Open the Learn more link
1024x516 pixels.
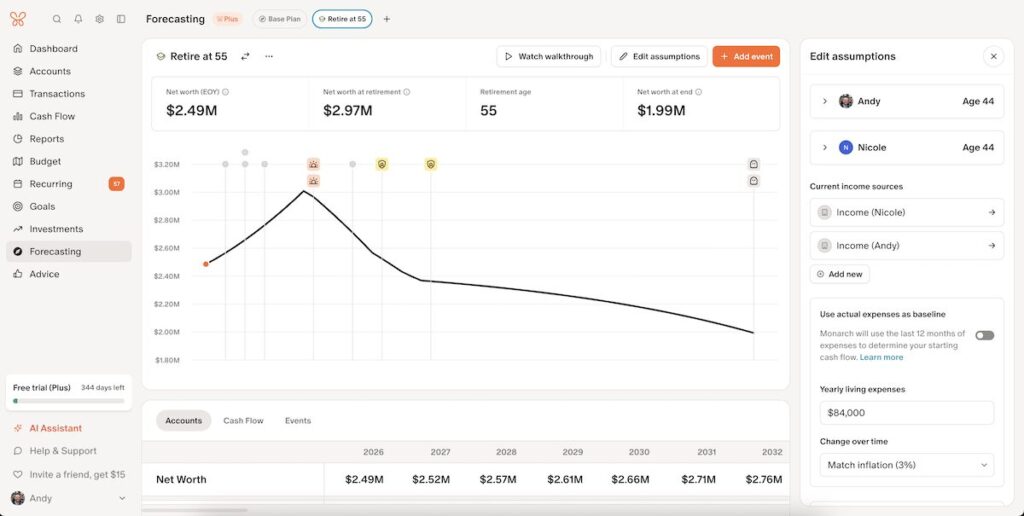coord(881,357)
